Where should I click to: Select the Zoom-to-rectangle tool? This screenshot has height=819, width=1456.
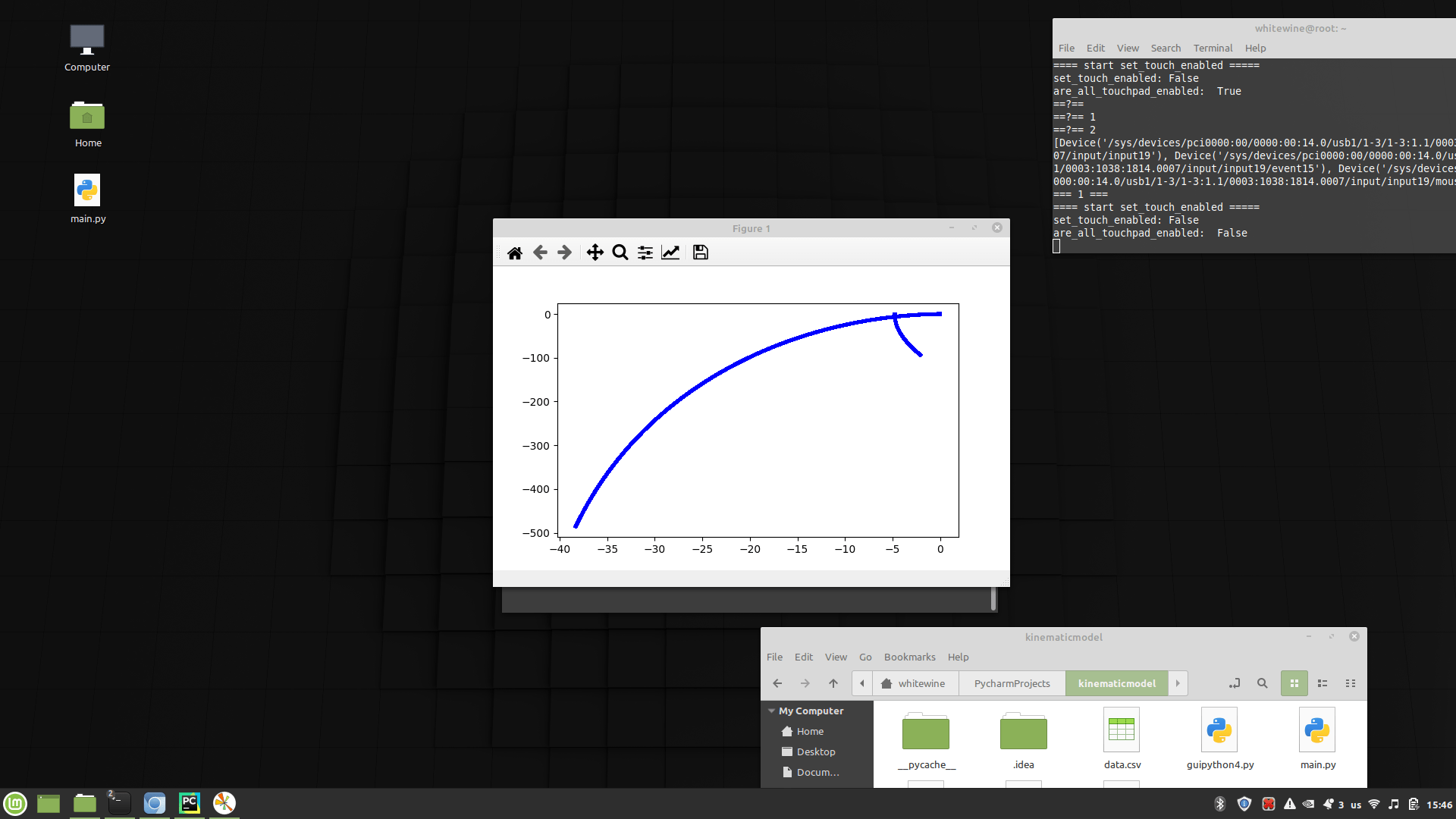[620, 252]
